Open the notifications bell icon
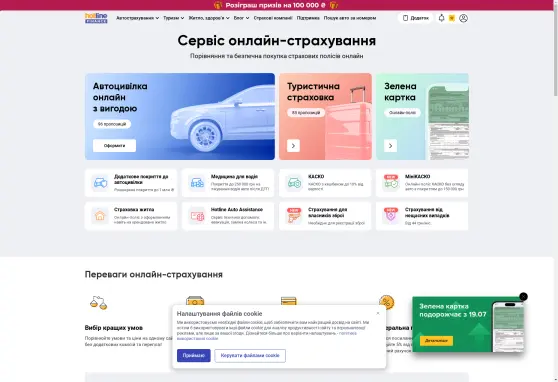The width and height of the screenshot is (558, 382). 441,18
